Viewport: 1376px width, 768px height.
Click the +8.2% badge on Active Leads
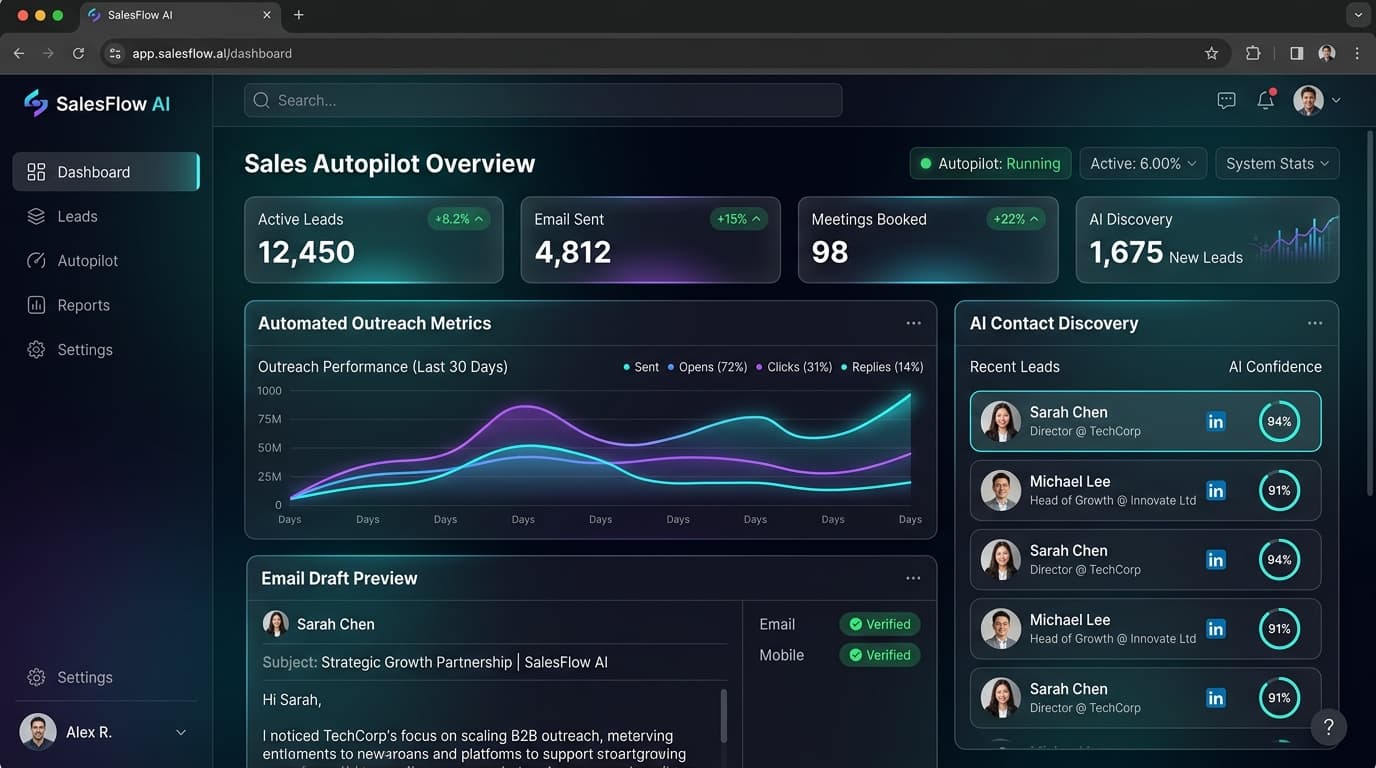click(x=459, y=219)
